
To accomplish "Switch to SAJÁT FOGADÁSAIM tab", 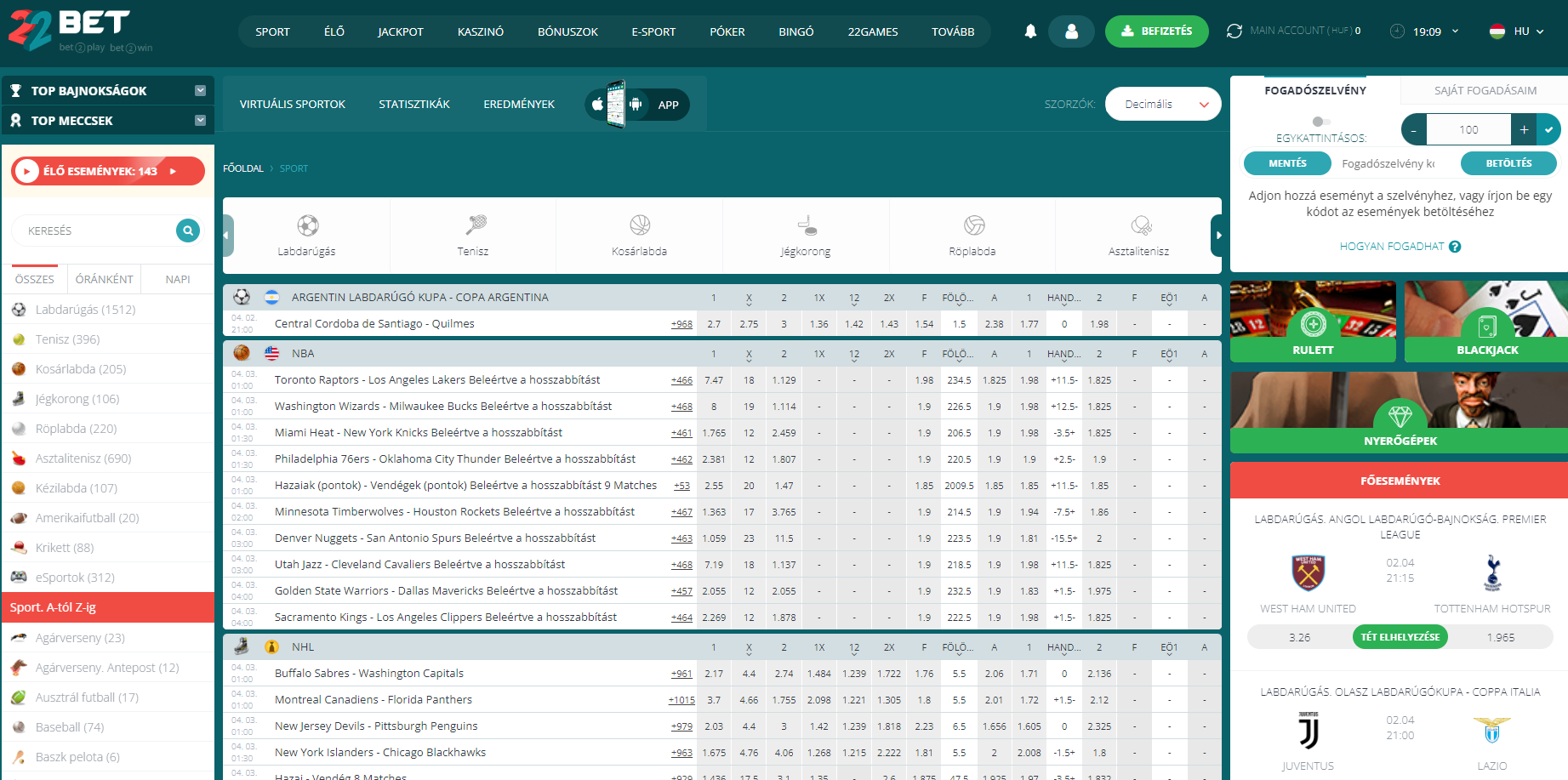I will pos(1485,90).
